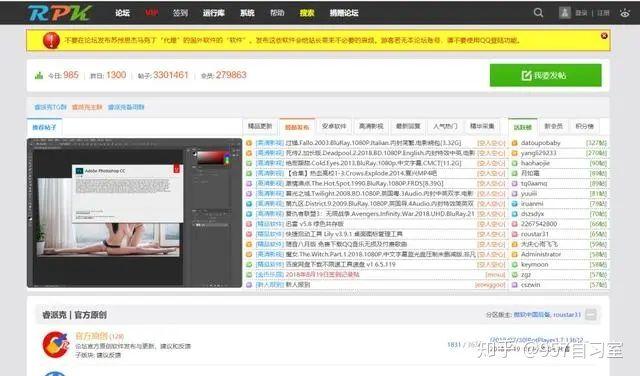
Task: Click the 注册 link
Action: click(x=603, y=13)
